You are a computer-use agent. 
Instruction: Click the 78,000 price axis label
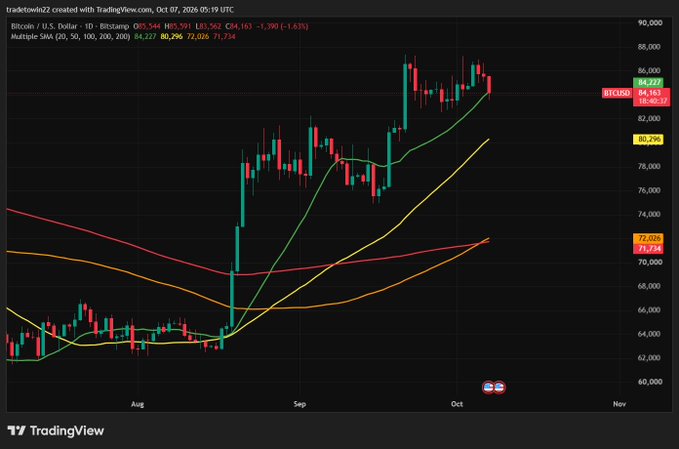[649, 167]
